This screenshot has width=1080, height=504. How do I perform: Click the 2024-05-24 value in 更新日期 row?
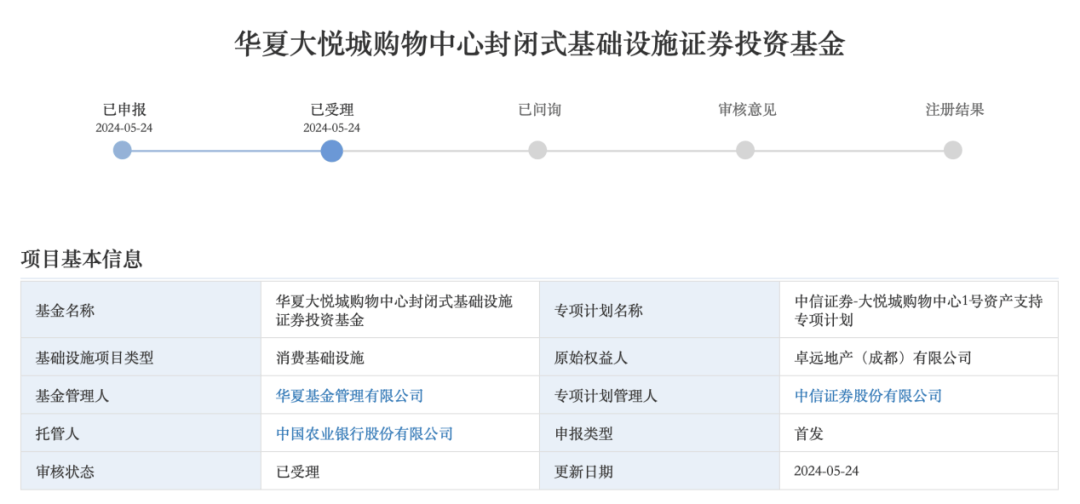[827, 472]
